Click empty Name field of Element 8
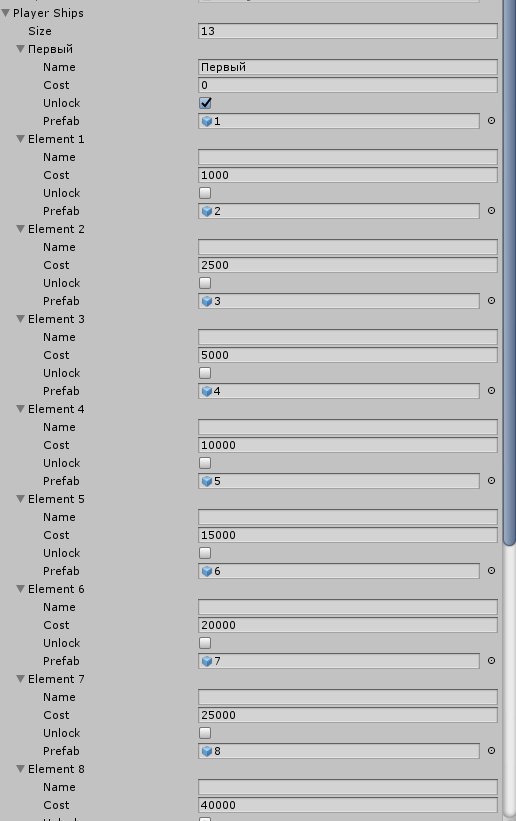 [348, 787]
